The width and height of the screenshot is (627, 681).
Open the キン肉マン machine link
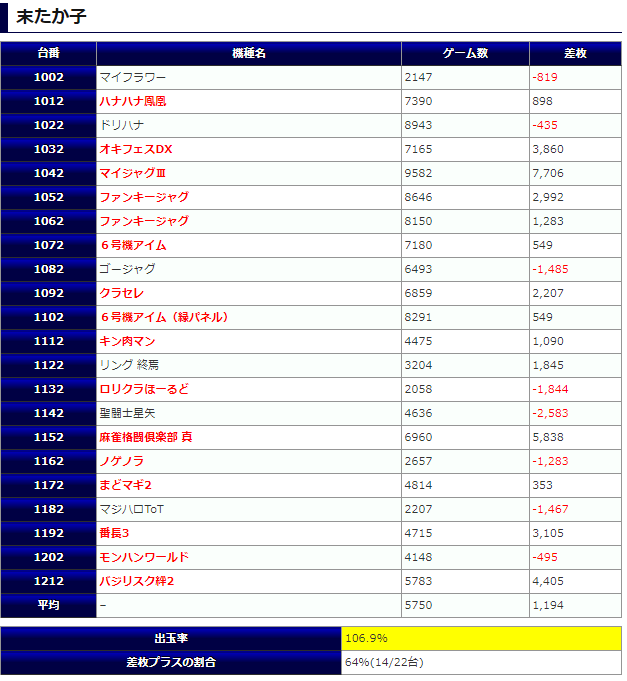(x=127, y=341)
